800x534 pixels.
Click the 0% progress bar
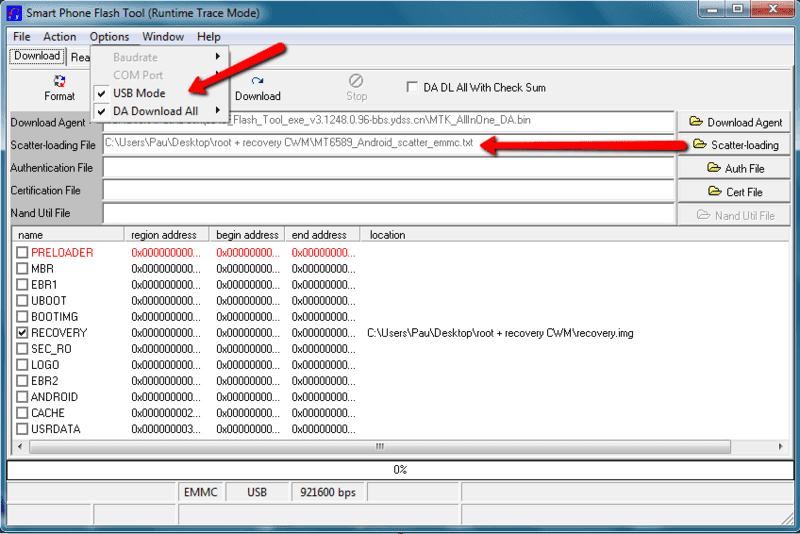(x=400, y=470)
